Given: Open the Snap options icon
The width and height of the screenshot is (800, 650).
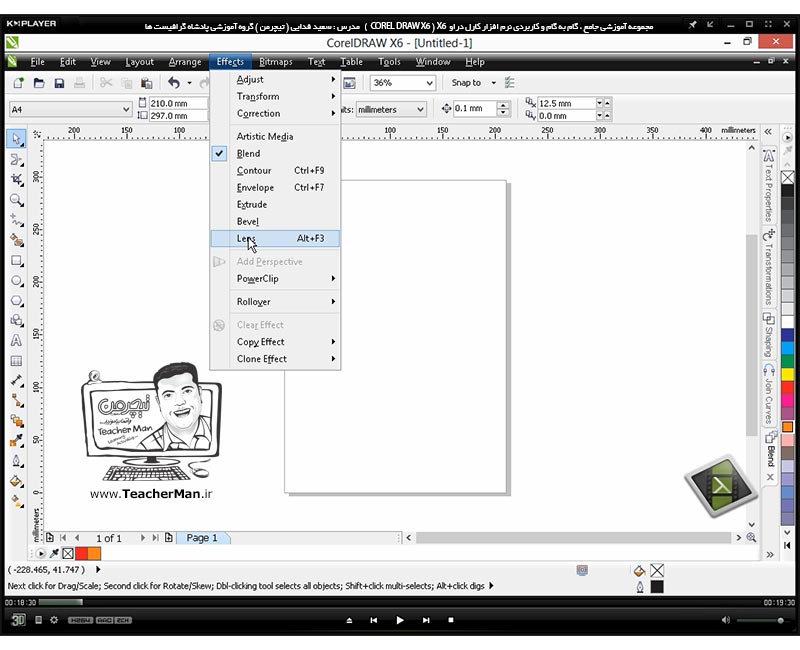Looking at the screenshot, I should coord(510,83).
